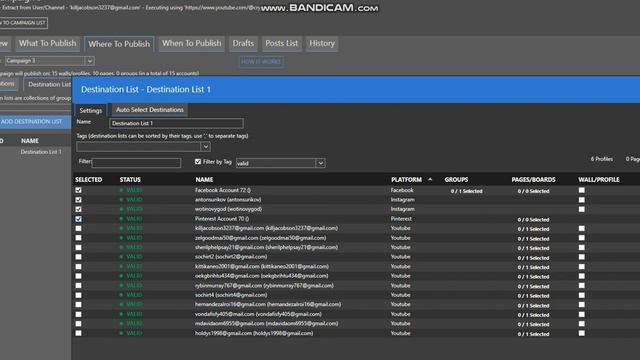Open the Tags dropdown arrow

click(205, 147)
